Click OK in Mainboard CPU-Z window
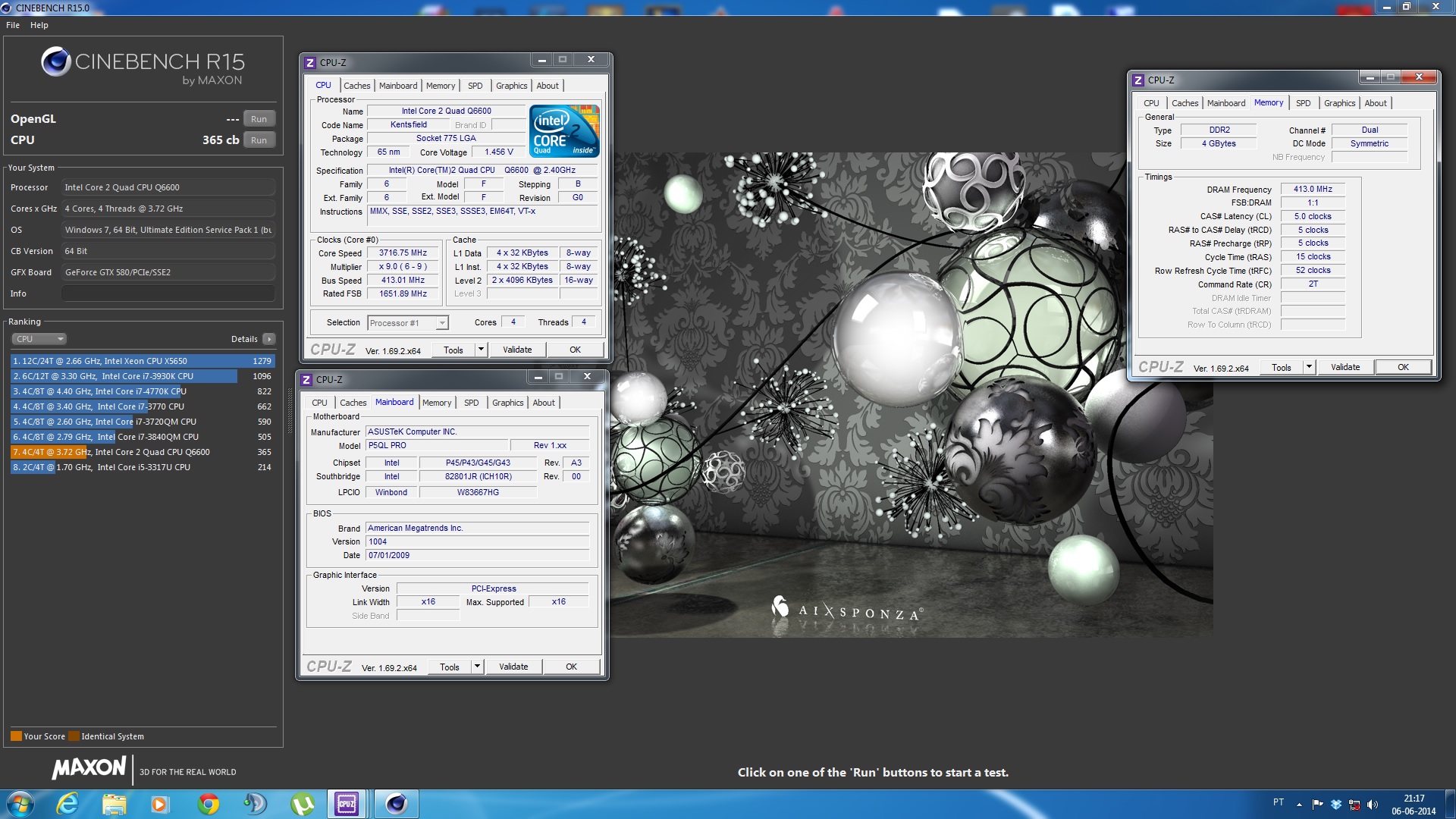The height and width of the screenshot is (819, 1456). [572, 667]
